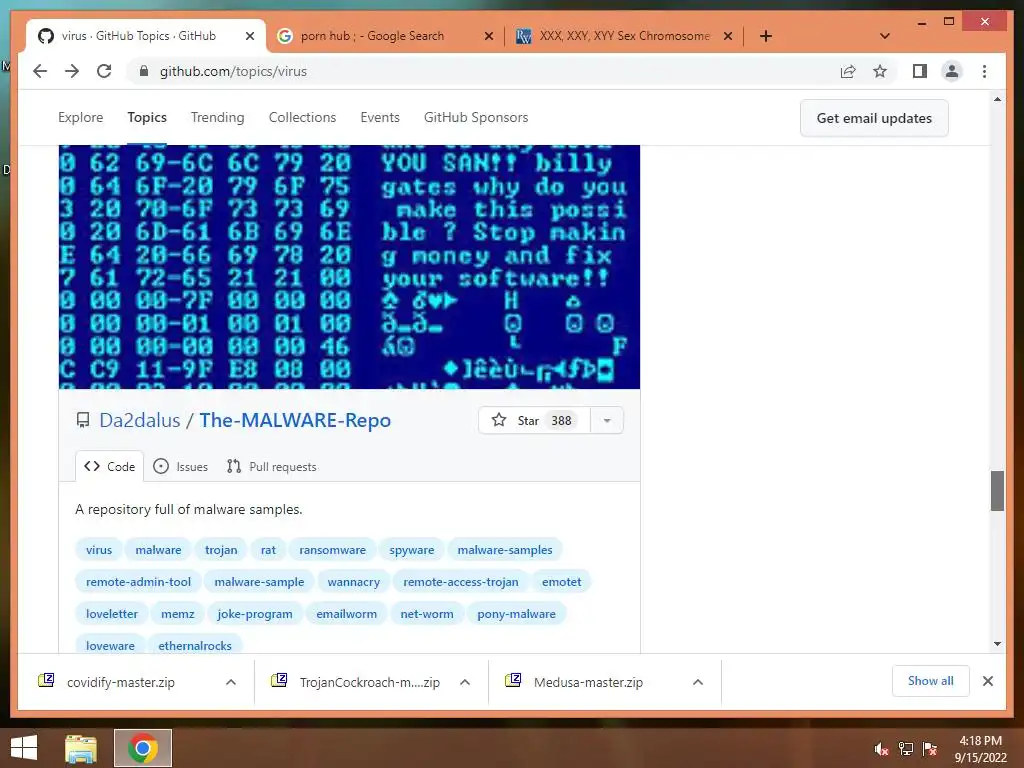The image size is (1024, 768).
Task: Expand the Star list dropdown arrow
Action: [607, 420]
